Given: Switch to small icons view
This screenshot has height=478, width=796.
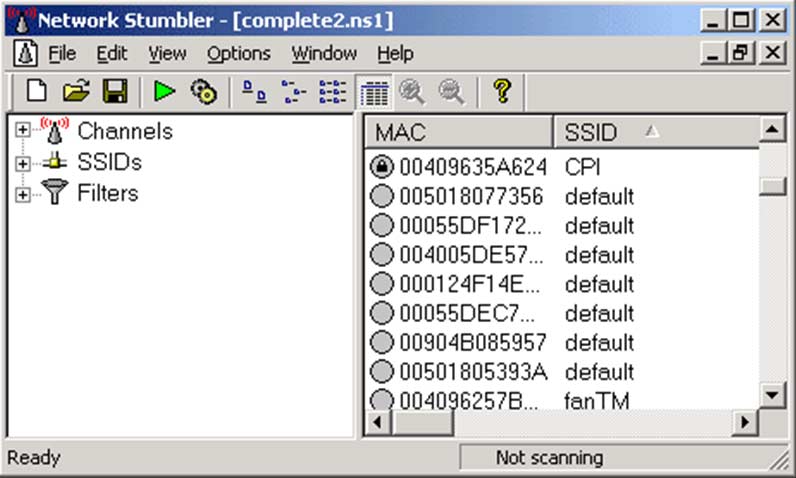Looking at the screenshot, I should 294,92.
